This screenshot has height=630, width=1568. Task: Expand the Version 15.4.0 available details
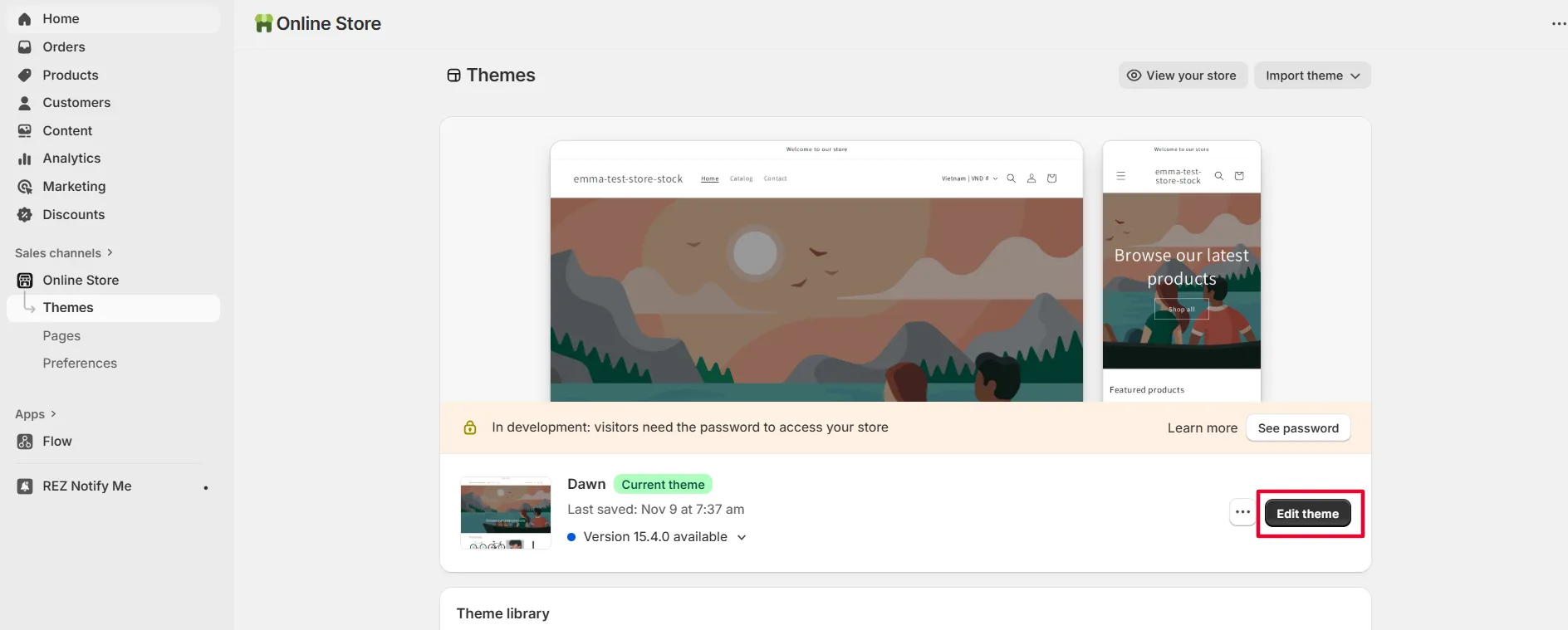(742, 537)
